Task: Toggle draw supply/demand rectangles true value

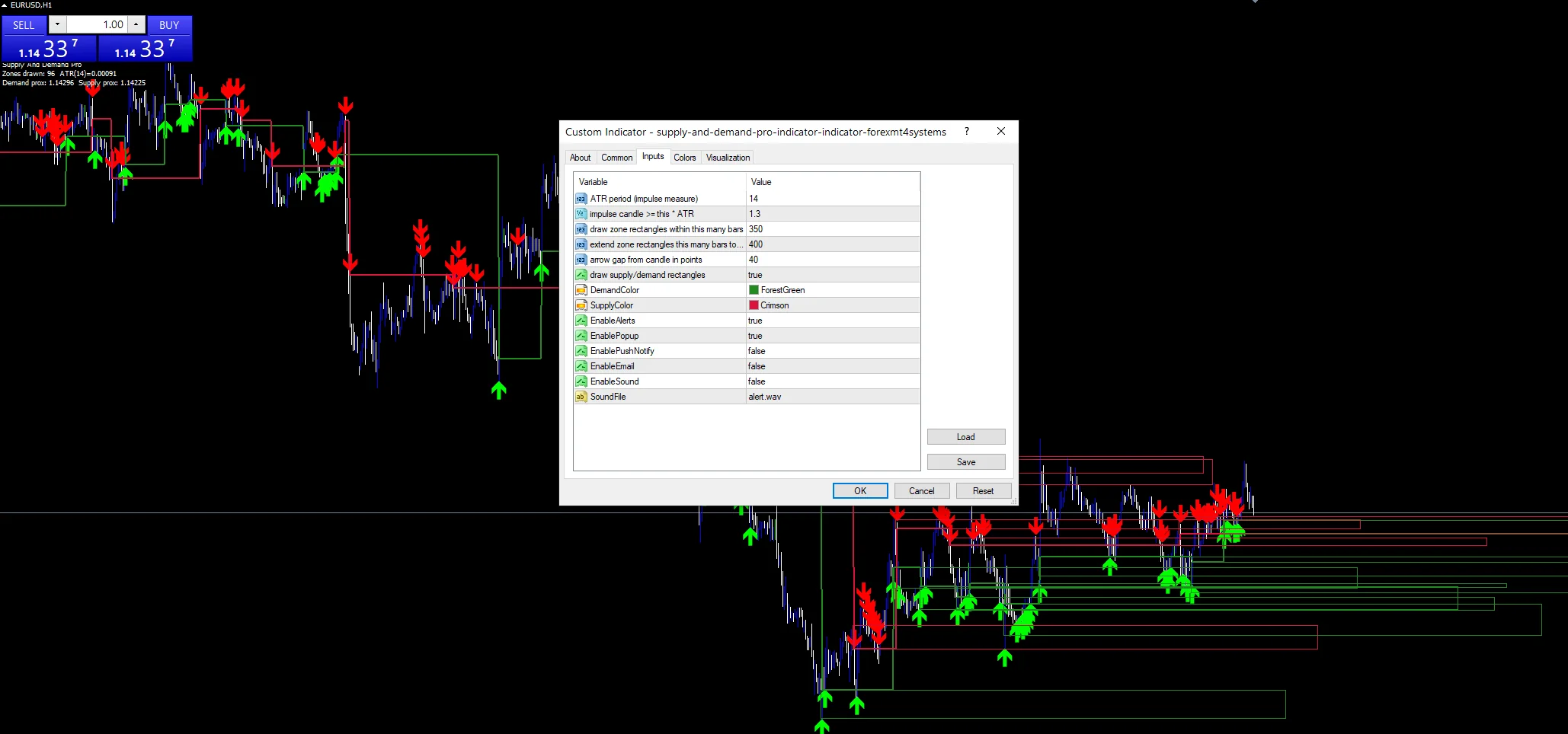Action: 833,275
